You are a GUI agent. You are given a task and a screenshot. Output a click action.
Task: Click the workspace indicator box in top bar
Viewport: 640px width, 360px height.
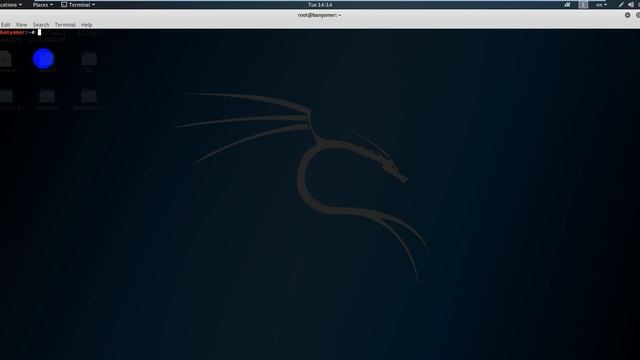[x=583, y=5]
